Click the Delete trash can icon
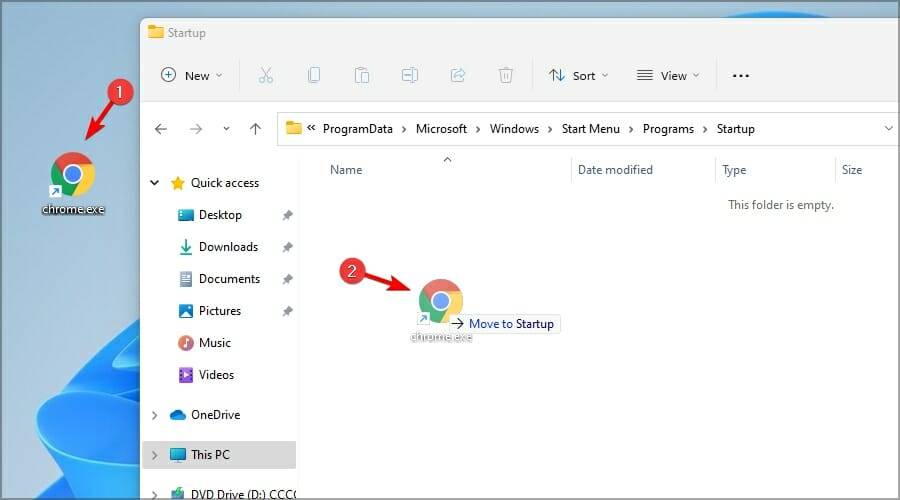The image size is (900, 500). pyautogui.click(x=506, y=75)
